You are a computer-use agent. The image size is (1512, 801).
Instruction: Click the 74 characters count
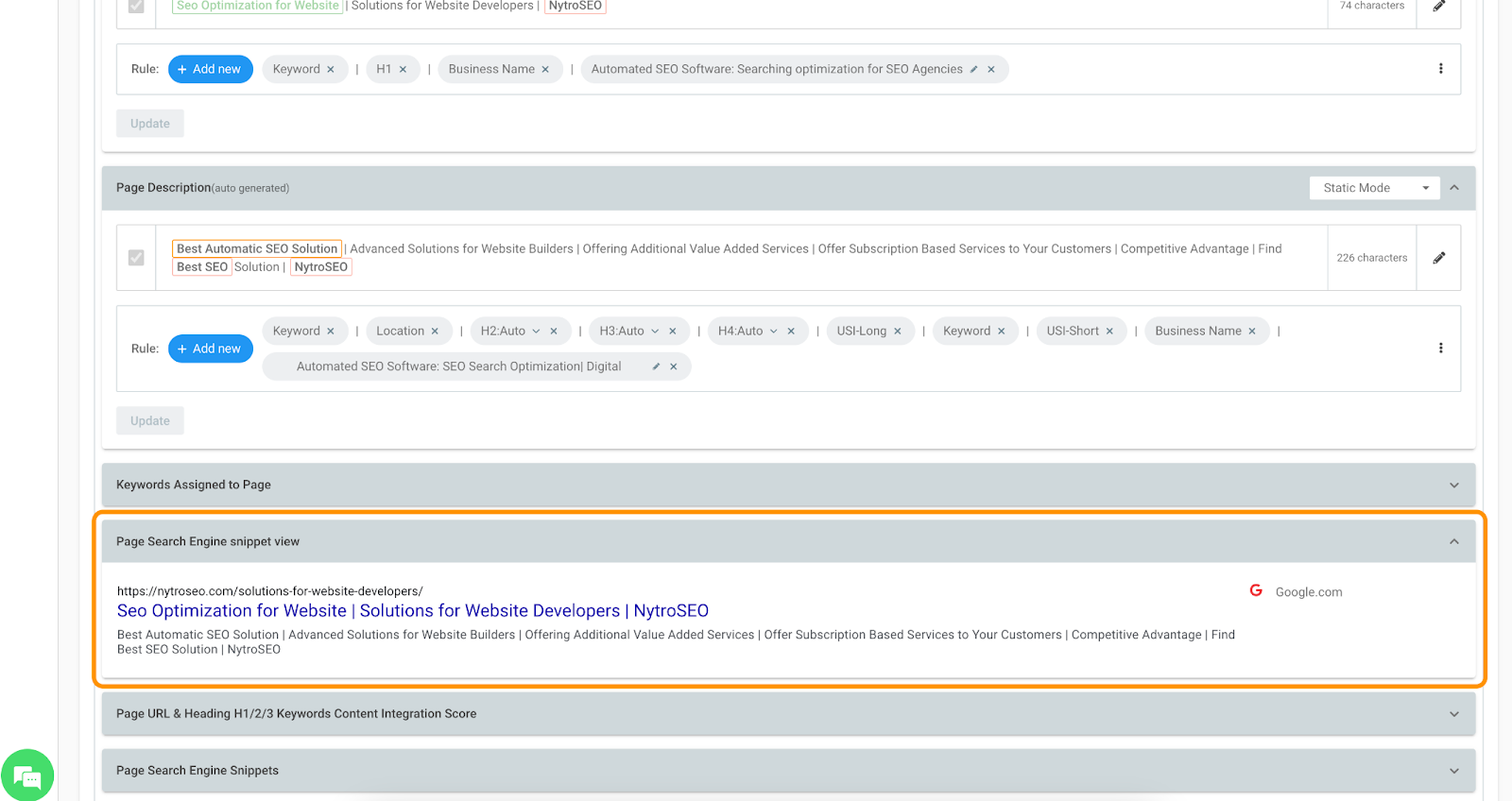point(1372,6)
